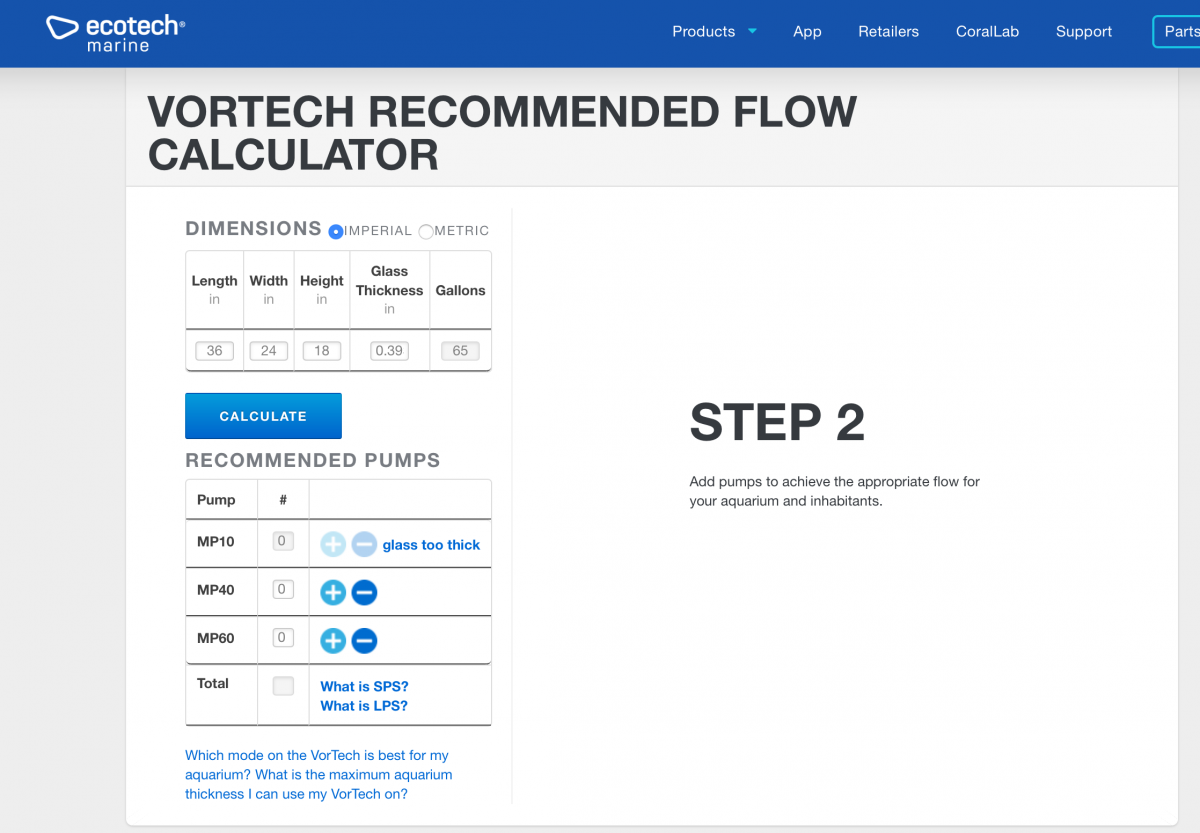Click the Glass Thickness input field
This screenshot has height=833, width=1200.
pyautogui.click(x=389, y=351)
